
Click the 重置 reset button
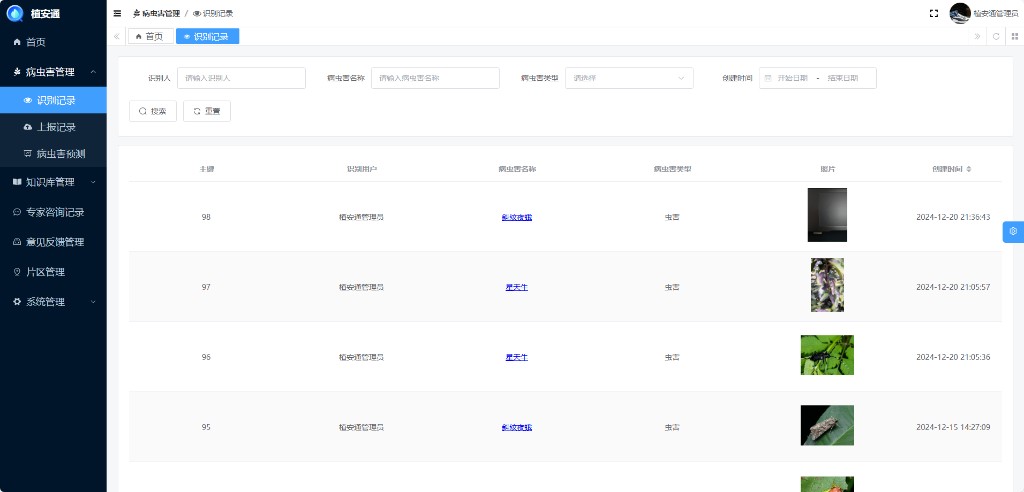pos(206,111)
